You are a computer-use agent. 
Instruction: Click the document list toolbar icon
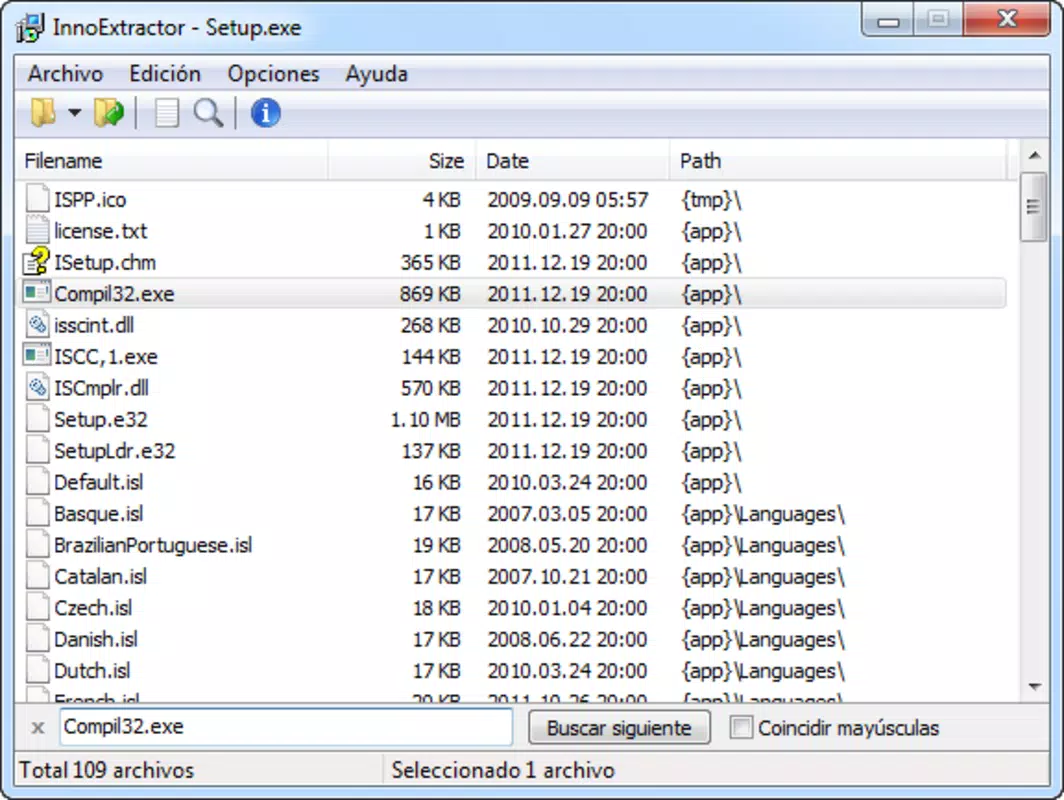[x=166, y=113]
